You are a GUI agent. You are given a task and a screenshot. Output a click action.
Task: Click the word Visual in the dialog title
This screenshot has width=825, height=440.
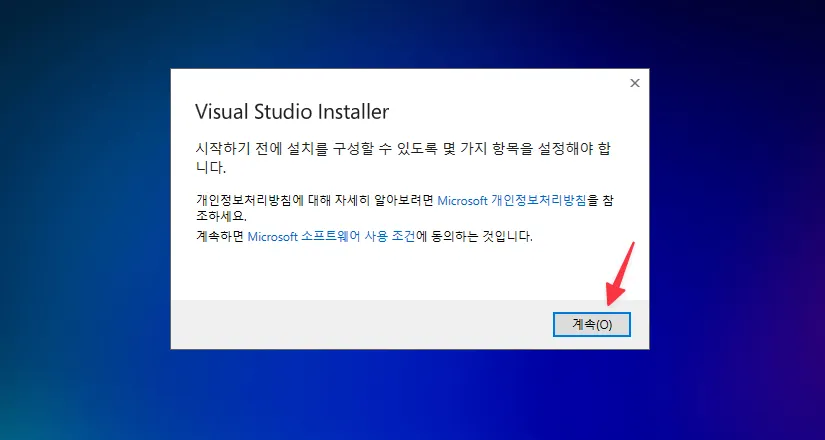[222, 112]
